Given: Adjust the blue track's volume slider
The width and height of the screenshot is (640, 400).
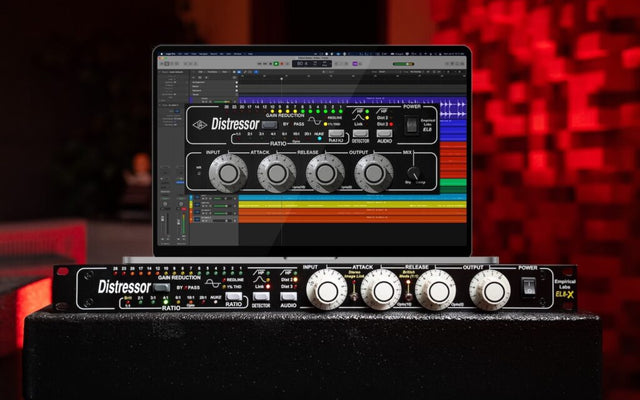Looking at the screenshot, I should pos(222,199).
